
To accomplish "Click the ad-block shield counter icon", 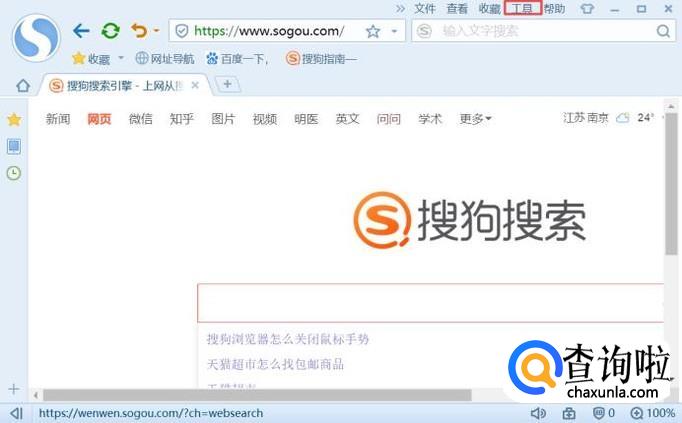I will [x=604, y=413].
